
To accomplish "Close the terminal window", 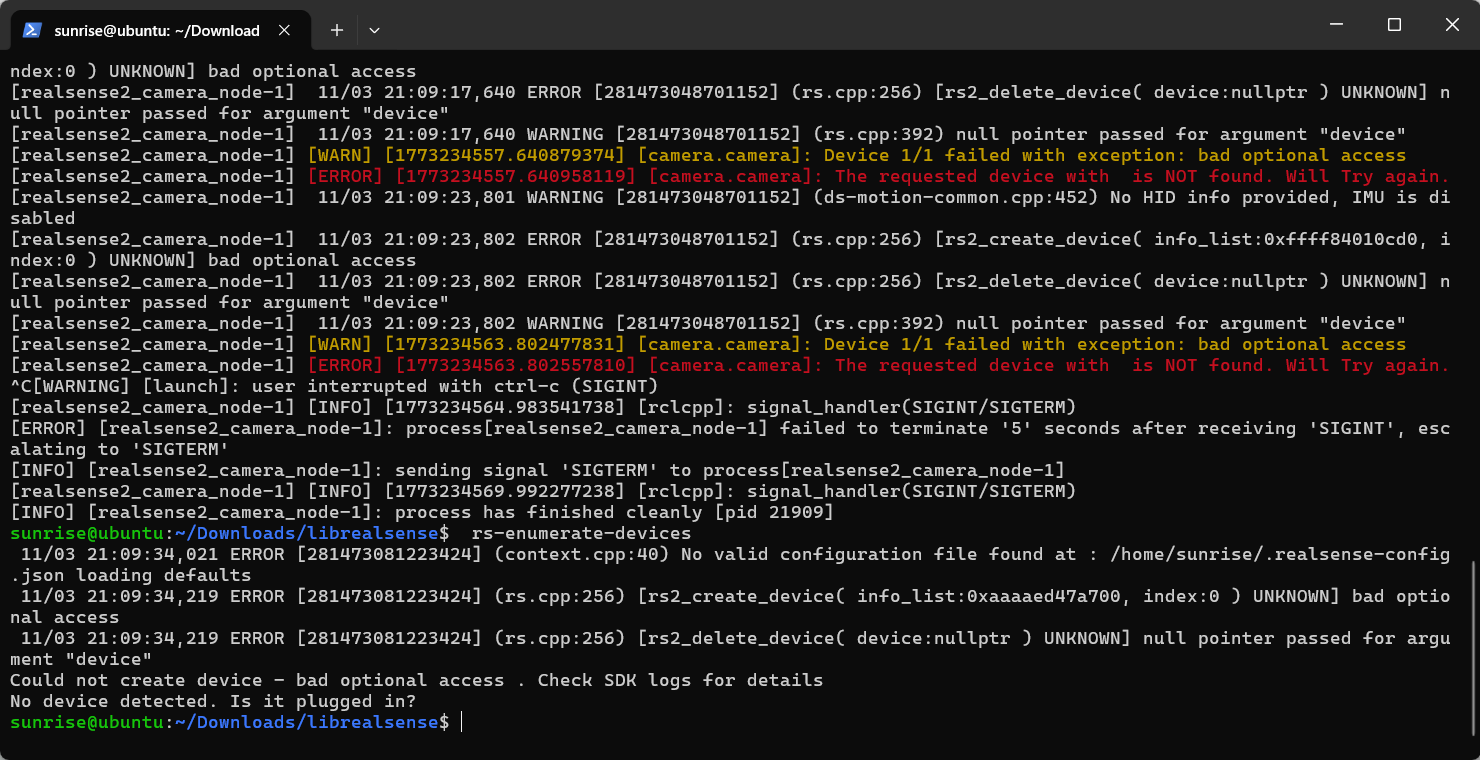I will pyautogui.click(x=1451, y=25).
